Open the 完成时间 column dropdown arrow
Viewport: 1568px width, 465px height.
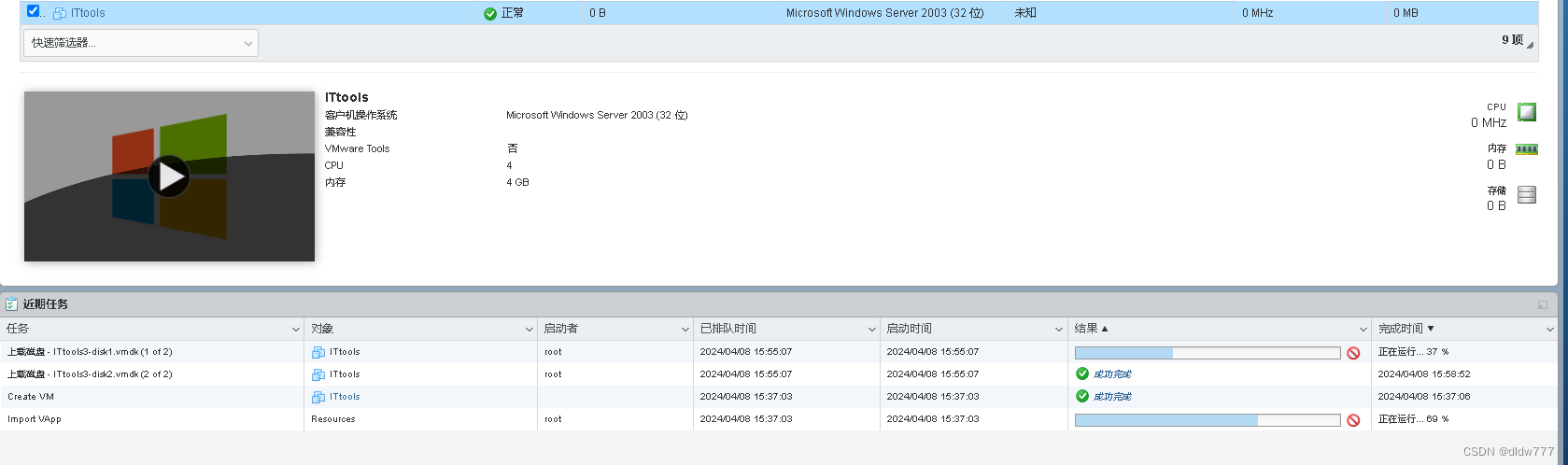1550,330
